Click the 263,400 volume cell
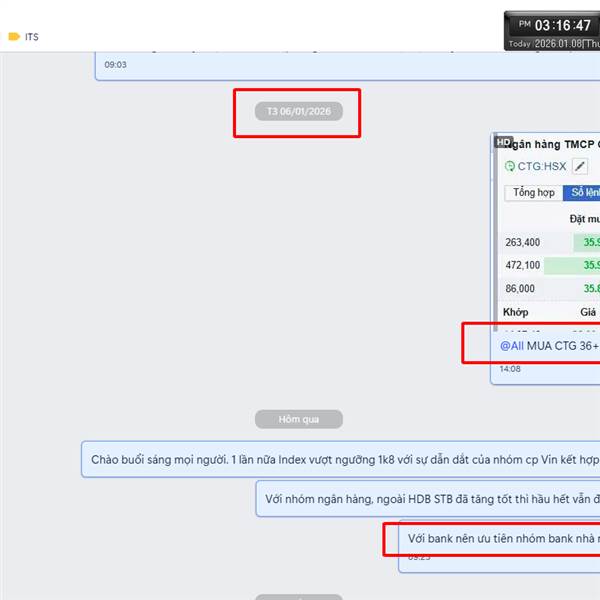Image resolution: width=600 pixels, height=600 pixels. click(523, 243)
